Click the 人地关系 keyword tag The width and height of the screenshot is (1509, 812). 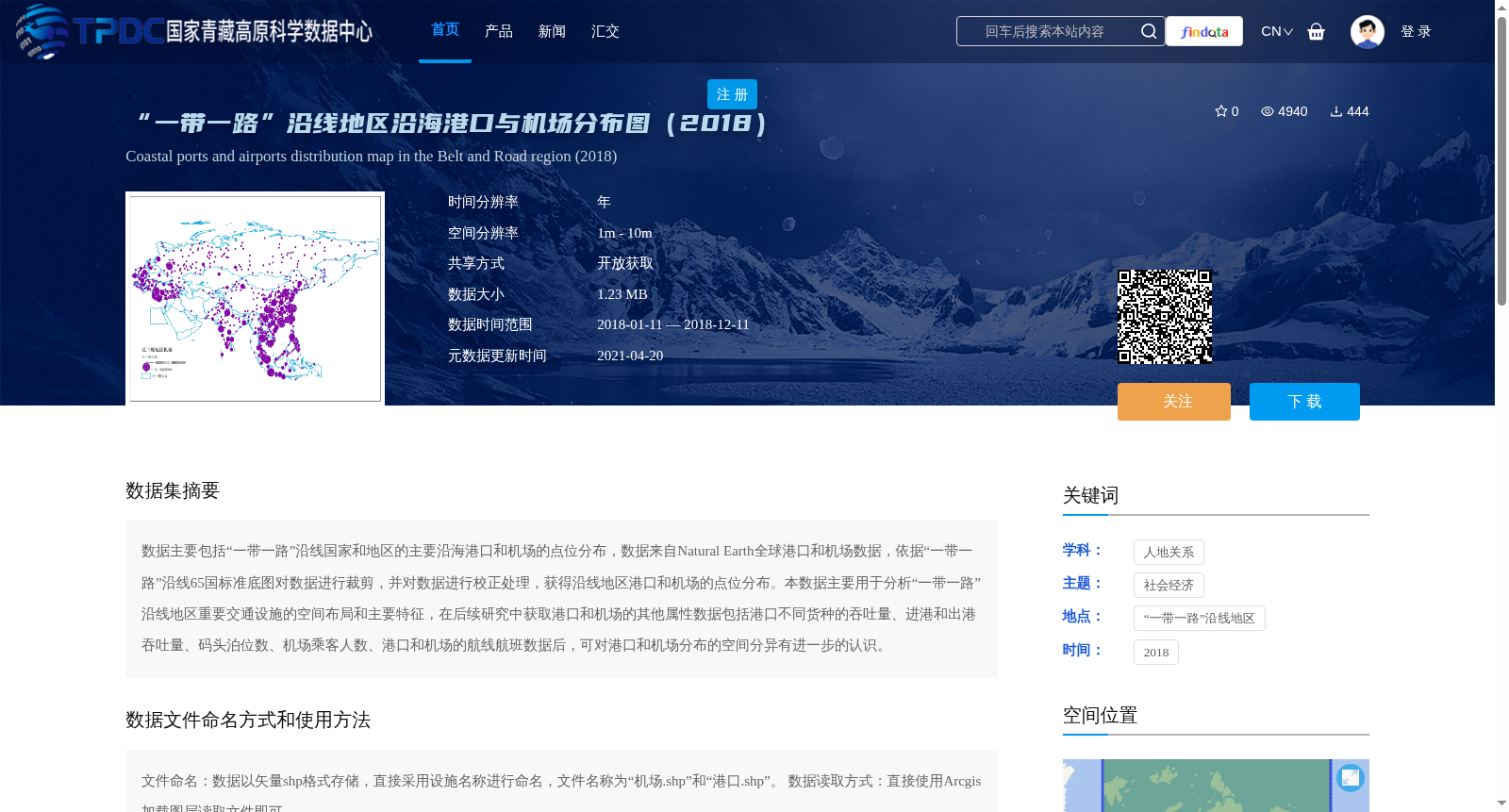[1169, 552]
